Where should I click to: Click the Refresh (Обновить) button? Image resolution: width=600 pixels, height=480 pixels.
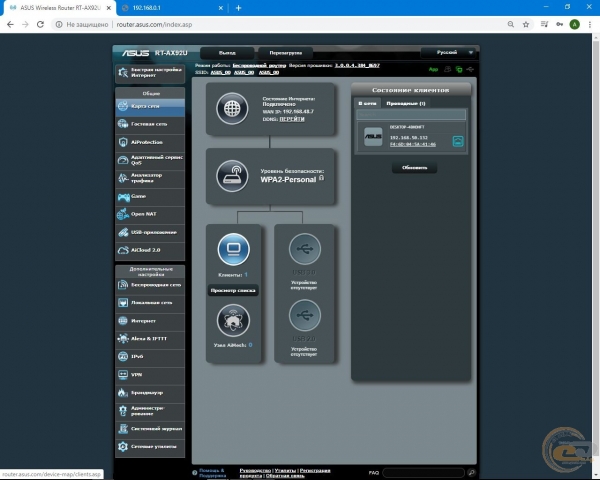414,168
